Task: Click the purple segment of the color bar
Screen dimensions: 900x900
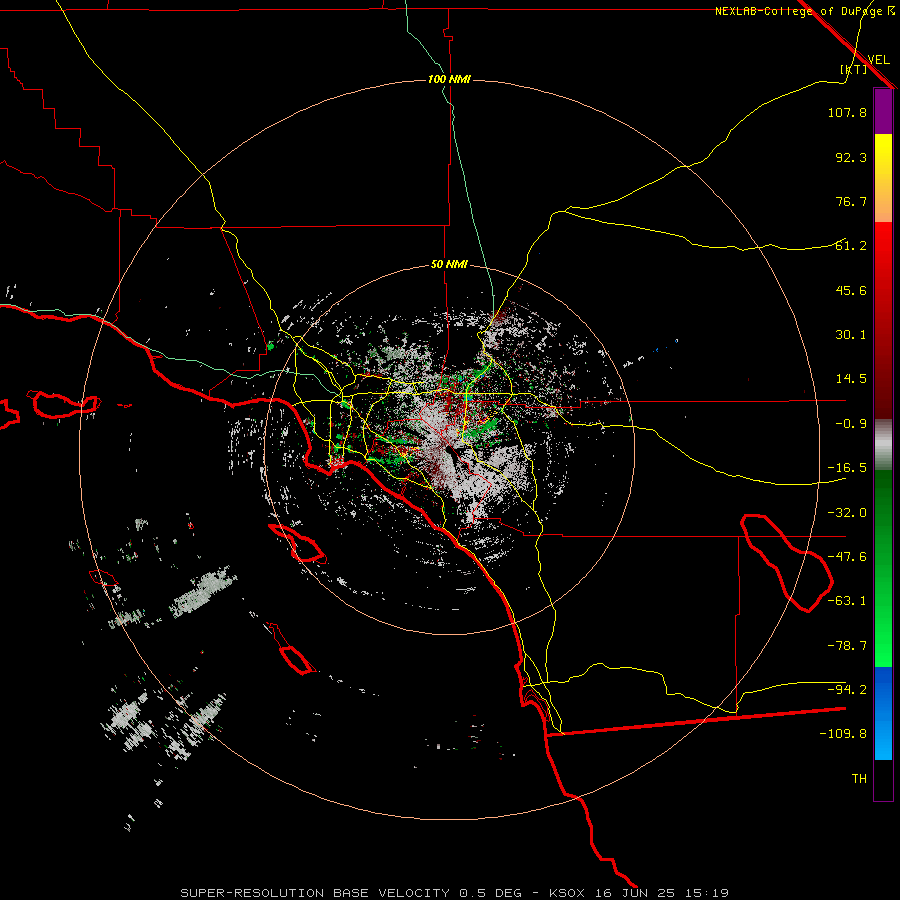Action: [x=883, y=111]
